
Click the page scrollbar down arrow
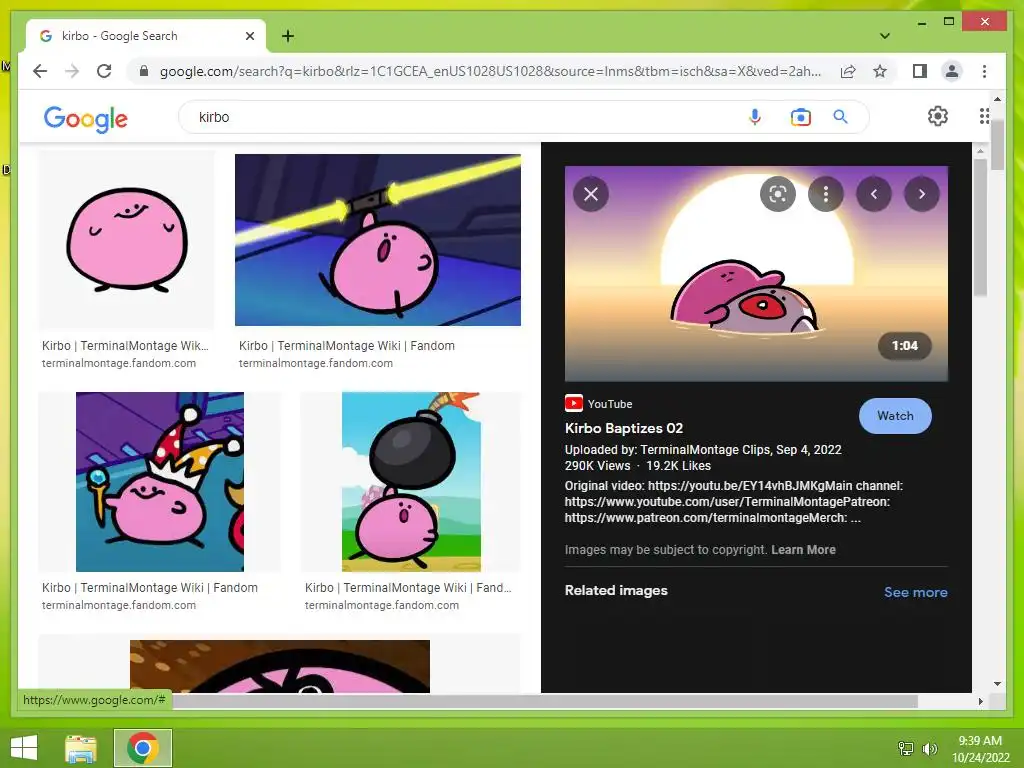(x=997, y=684)
